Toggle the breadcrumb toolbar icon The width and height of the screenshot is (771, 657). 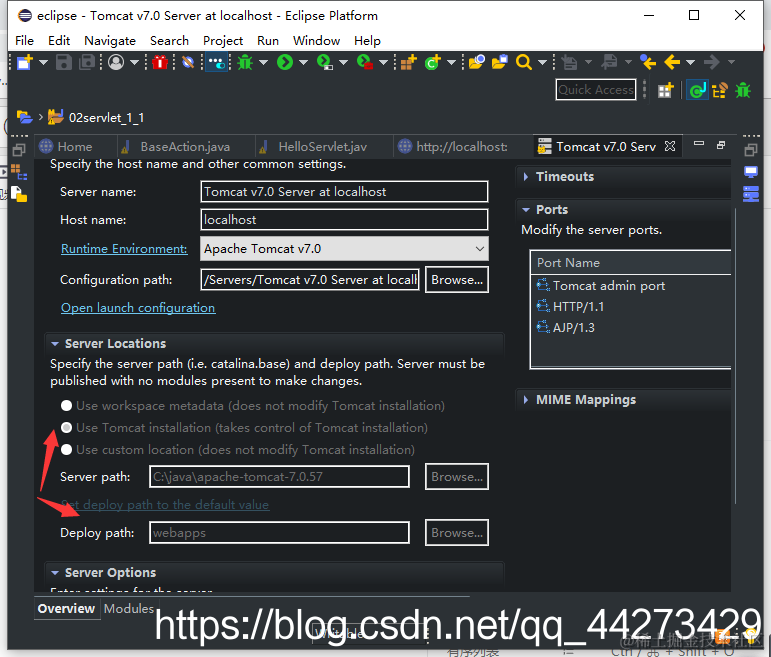216,62
